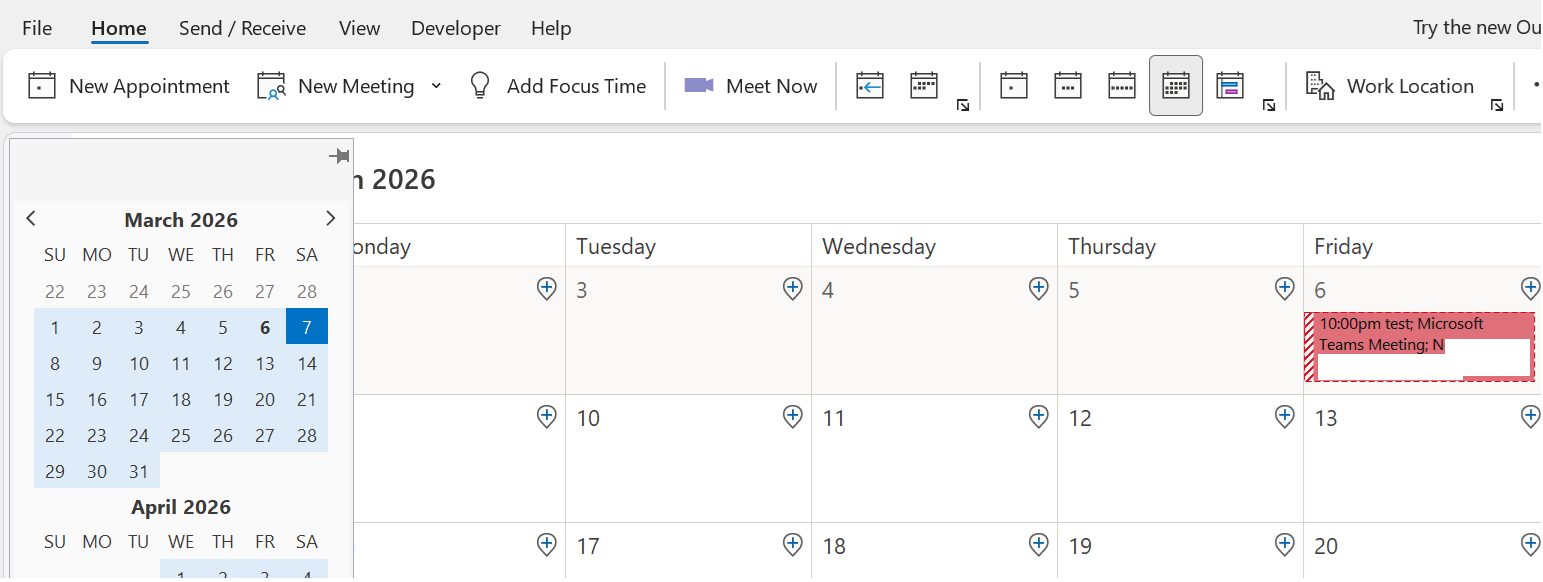Add an event on Thursday 12 via plus
The height and width of the screenshot is (582, 1543).
coord(1285,416)
